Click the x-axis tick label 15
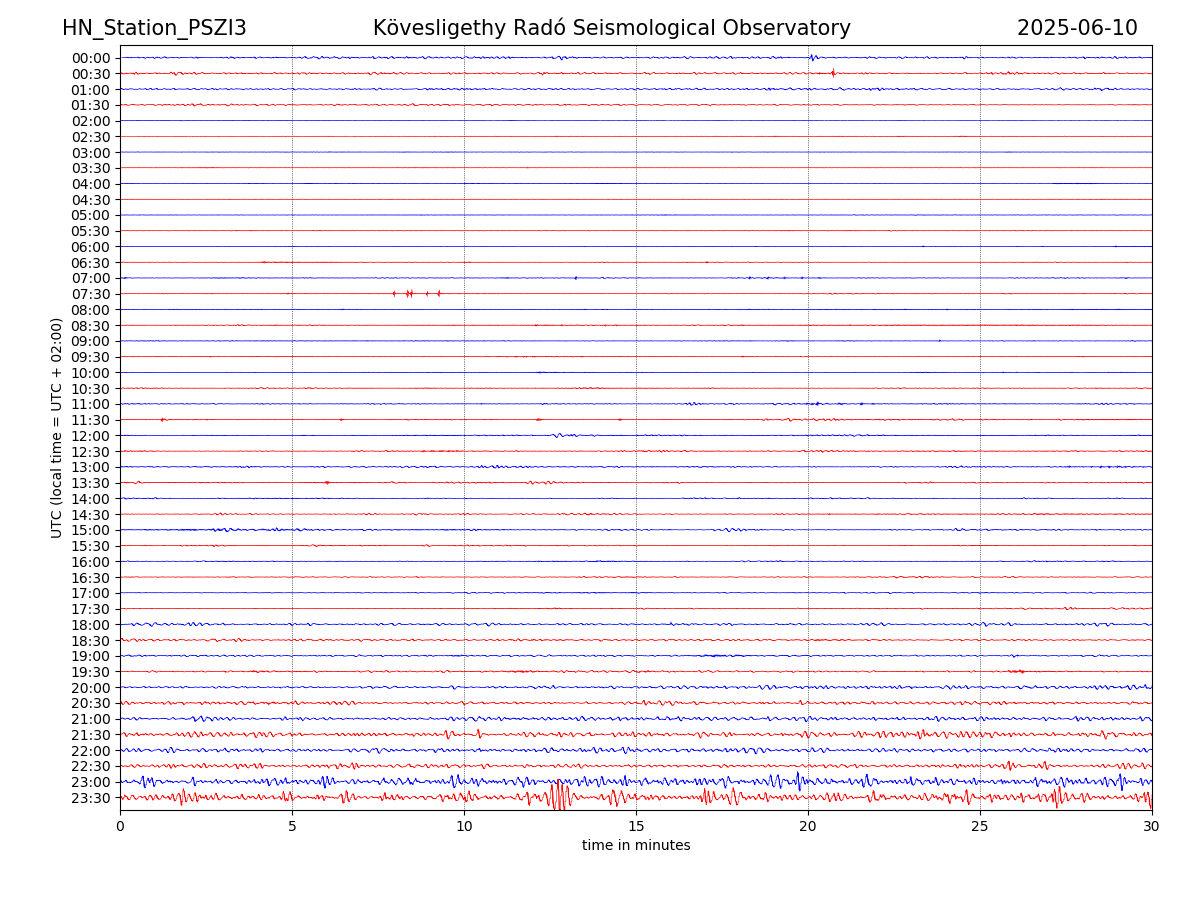Viewport: 1200px width, 900px height. click(x=636, y=827)
